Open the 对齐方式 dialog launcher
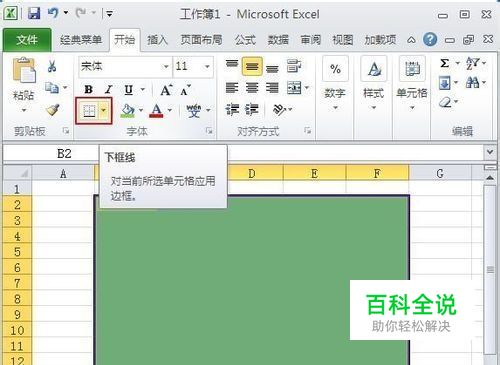Screen dimensions: 500x365 coord(308,131)
